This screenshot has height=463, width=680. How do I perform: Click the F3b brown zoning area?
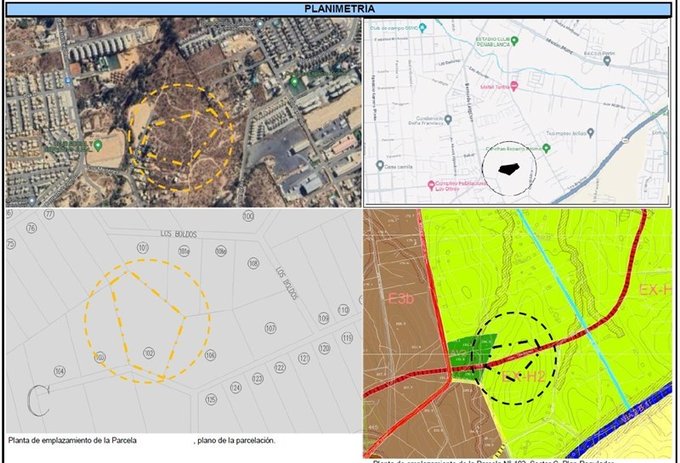[390, 298]
